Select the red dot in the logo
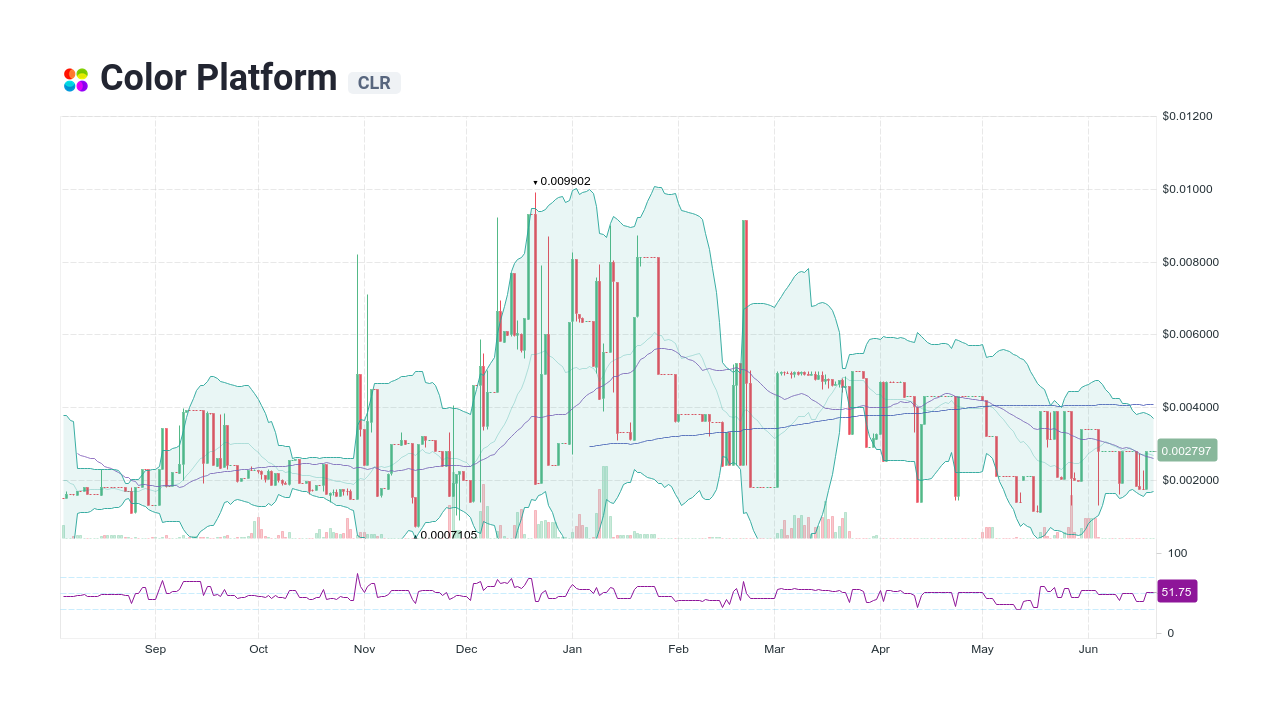Screen dimensions: 1280x720 [x=69, y=73]
